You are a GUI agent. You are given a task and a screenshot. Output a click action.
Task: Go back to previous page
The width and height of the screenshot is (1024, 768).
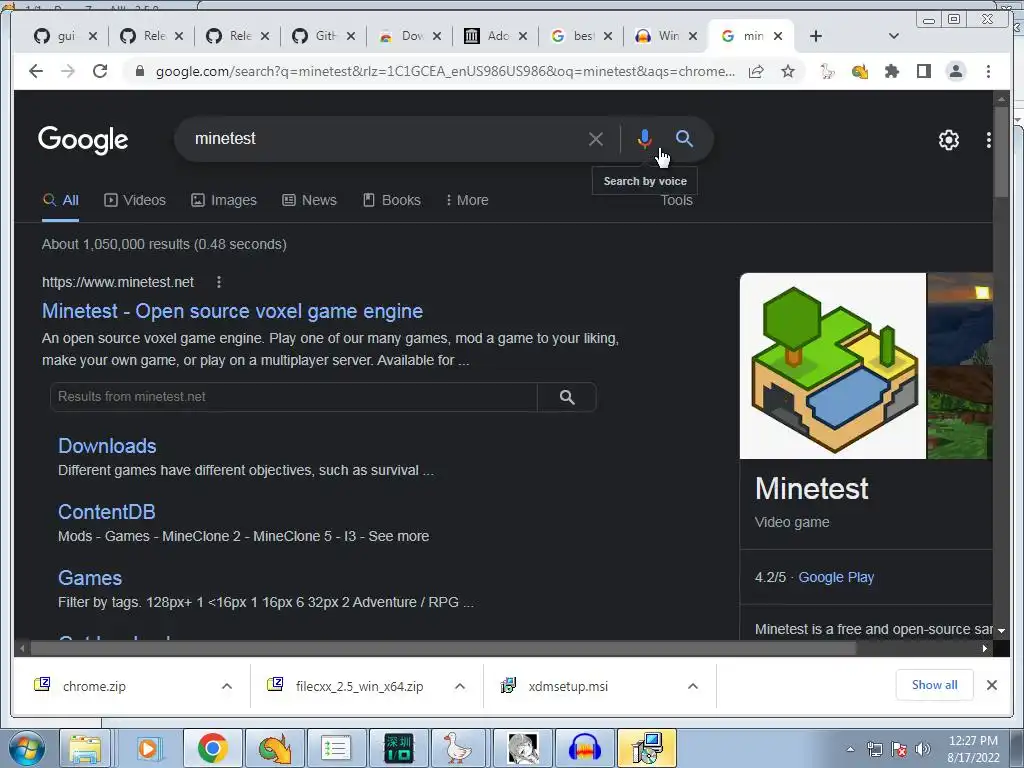tap(36, 71)
